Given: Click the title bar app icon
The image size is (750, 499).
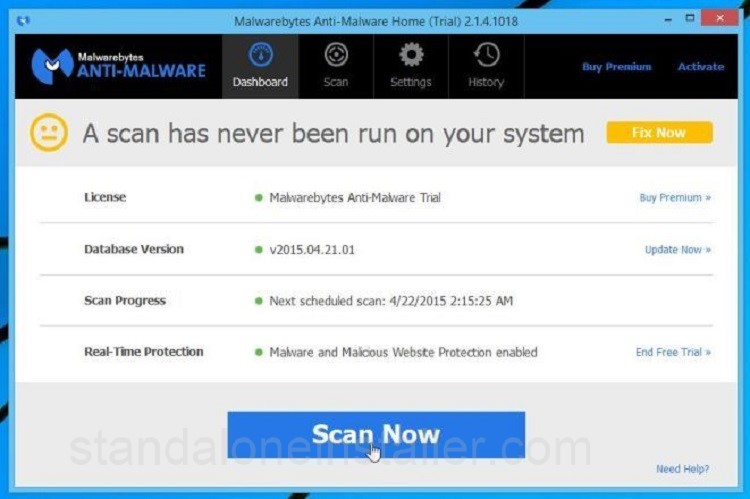Looking at the screenshot, I should tap(23, 21).
